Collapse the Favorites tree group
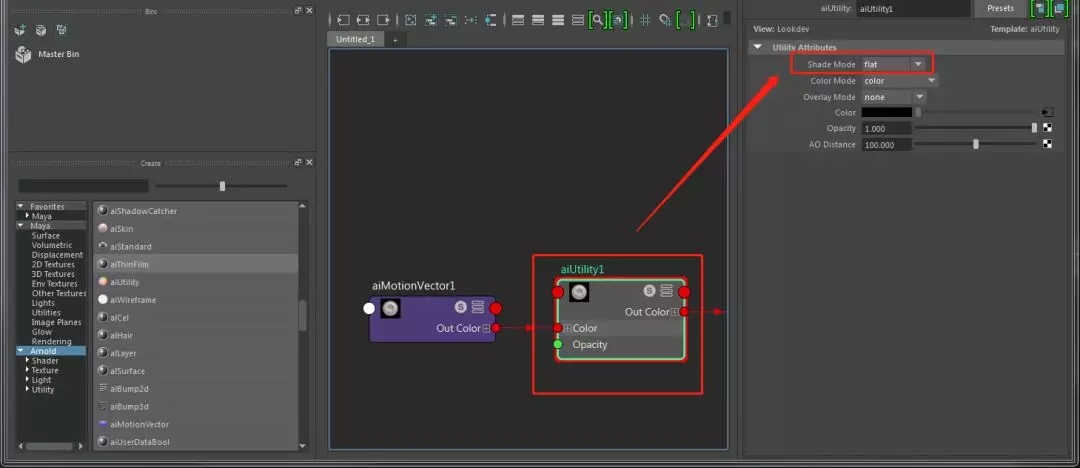This screenshot has height=468, width=1080. [21, 206]
